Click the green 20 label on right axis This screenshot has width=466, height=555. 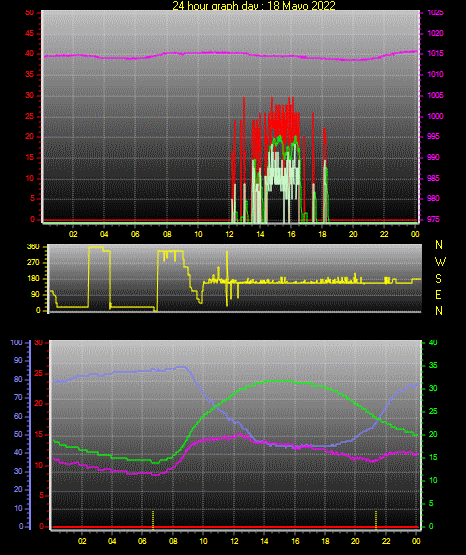[433, 434]
